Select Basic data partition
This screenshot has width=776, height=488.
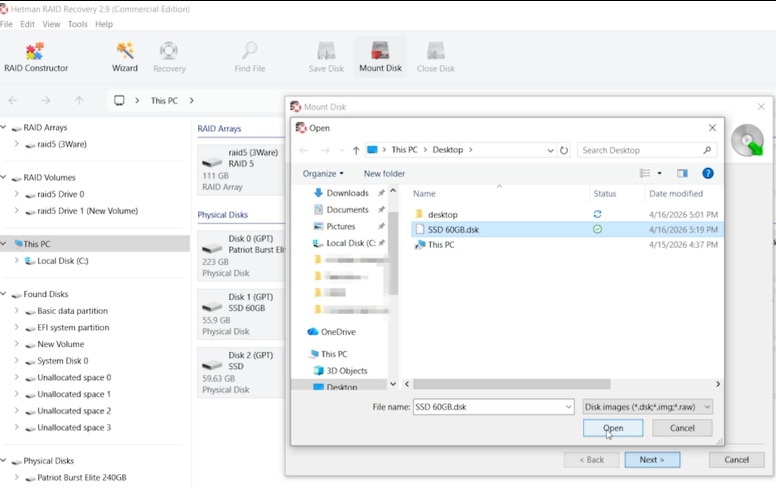(72, 311)
